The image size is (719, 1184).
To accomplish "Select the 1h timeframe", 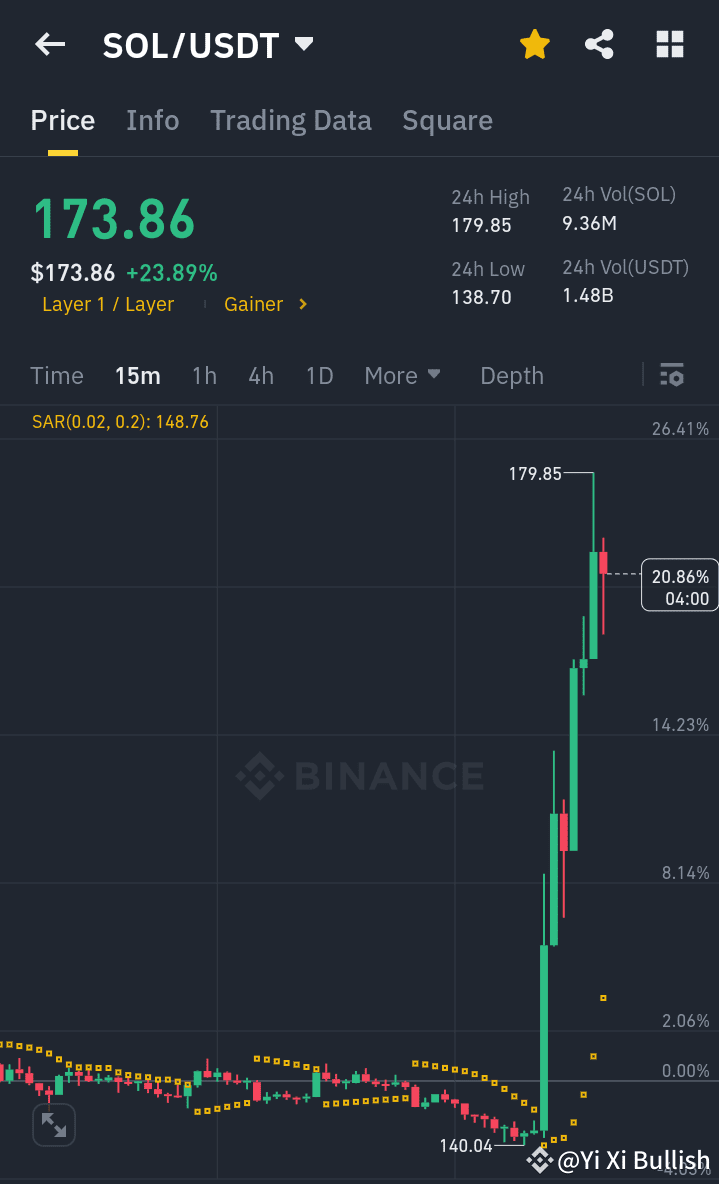I will 204,375.
